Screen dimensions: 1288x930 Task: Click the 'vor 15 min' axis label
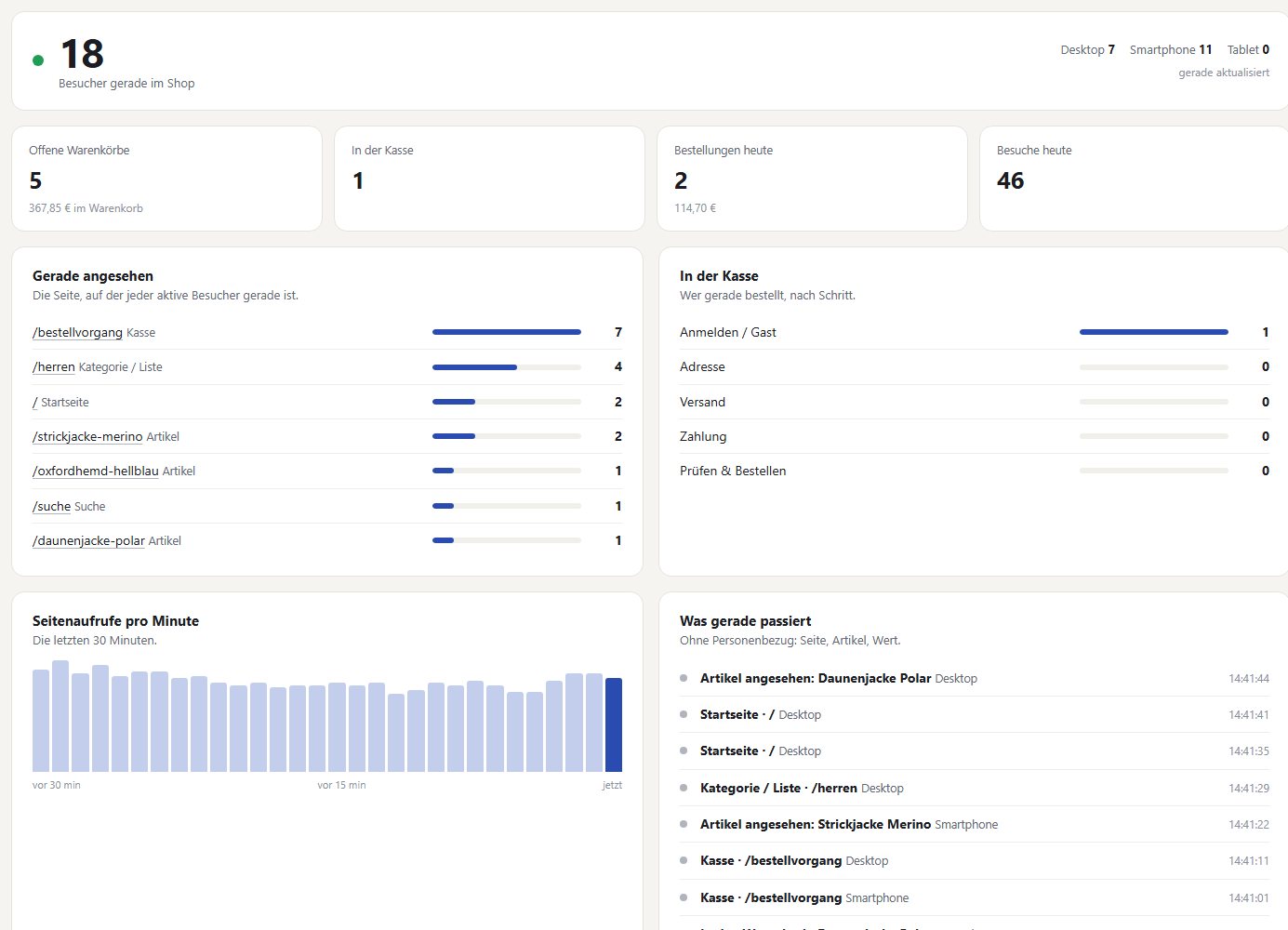341,786
